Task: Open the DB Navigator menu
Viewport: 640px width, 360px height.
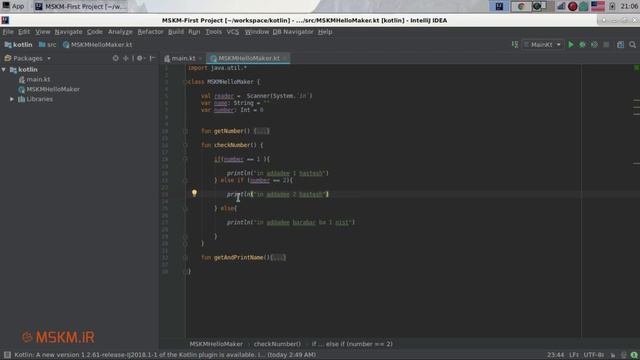Action: [293, 32]
